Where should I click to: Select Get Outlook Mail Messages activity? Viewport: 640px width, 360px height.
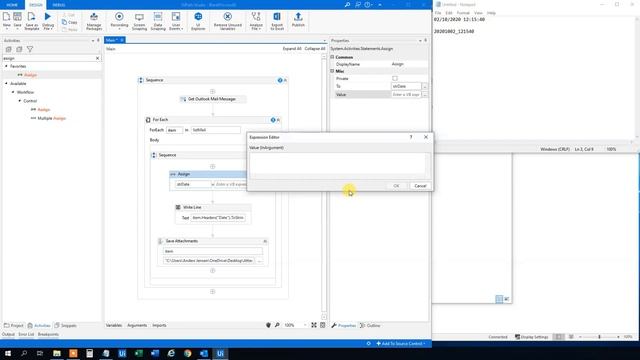coord(212,99)
